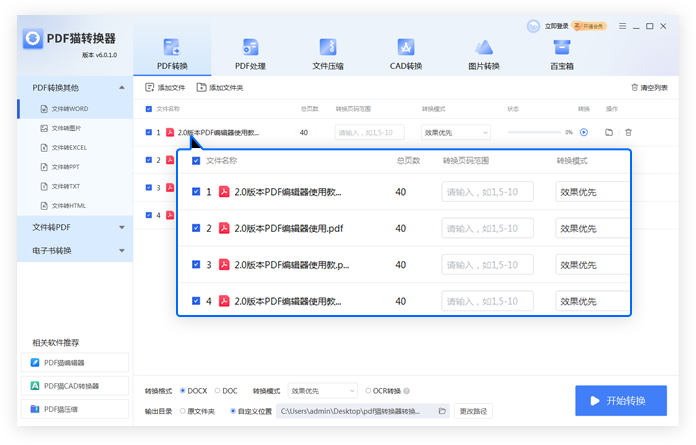Pick 文件转HTML in the sidebar
696x445 pixels.
(75, 206)
